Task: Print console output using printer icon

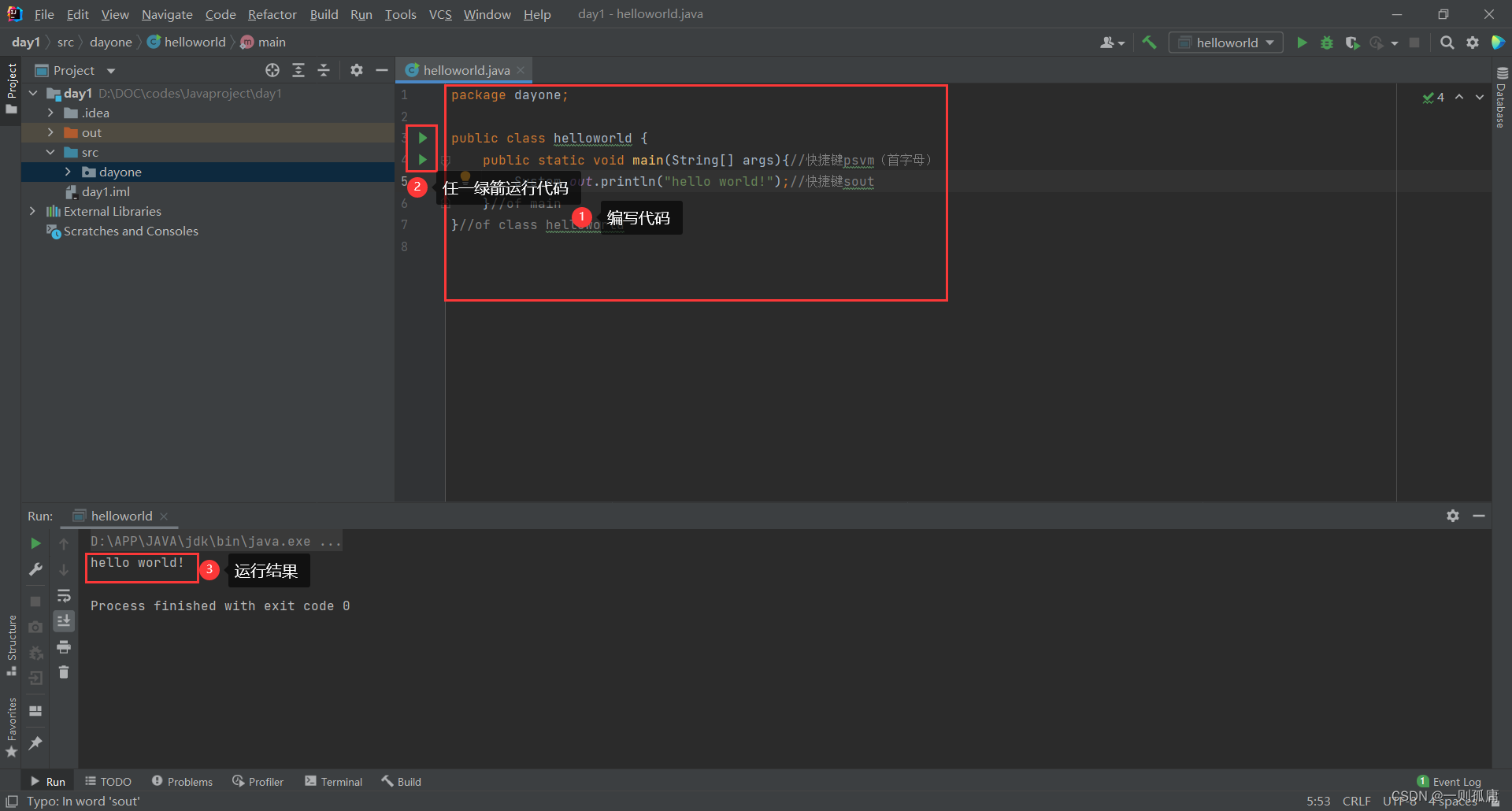Action: pos(64,646)
